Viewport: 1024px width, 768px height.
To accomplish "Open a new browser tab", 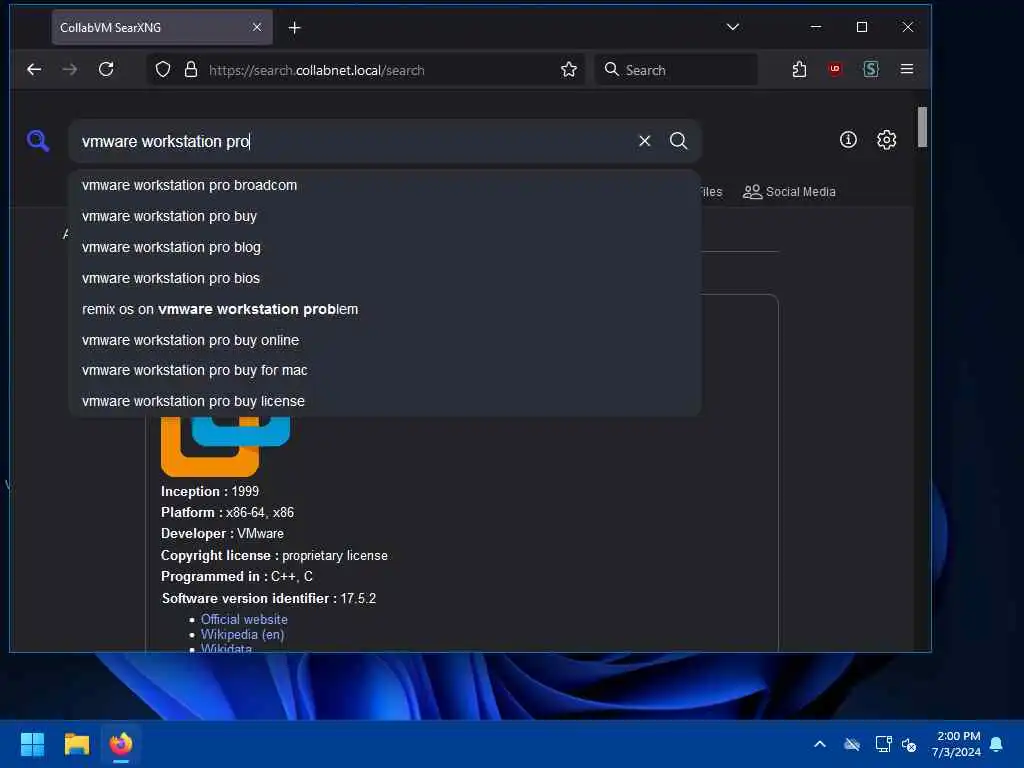I will [295, 27].
